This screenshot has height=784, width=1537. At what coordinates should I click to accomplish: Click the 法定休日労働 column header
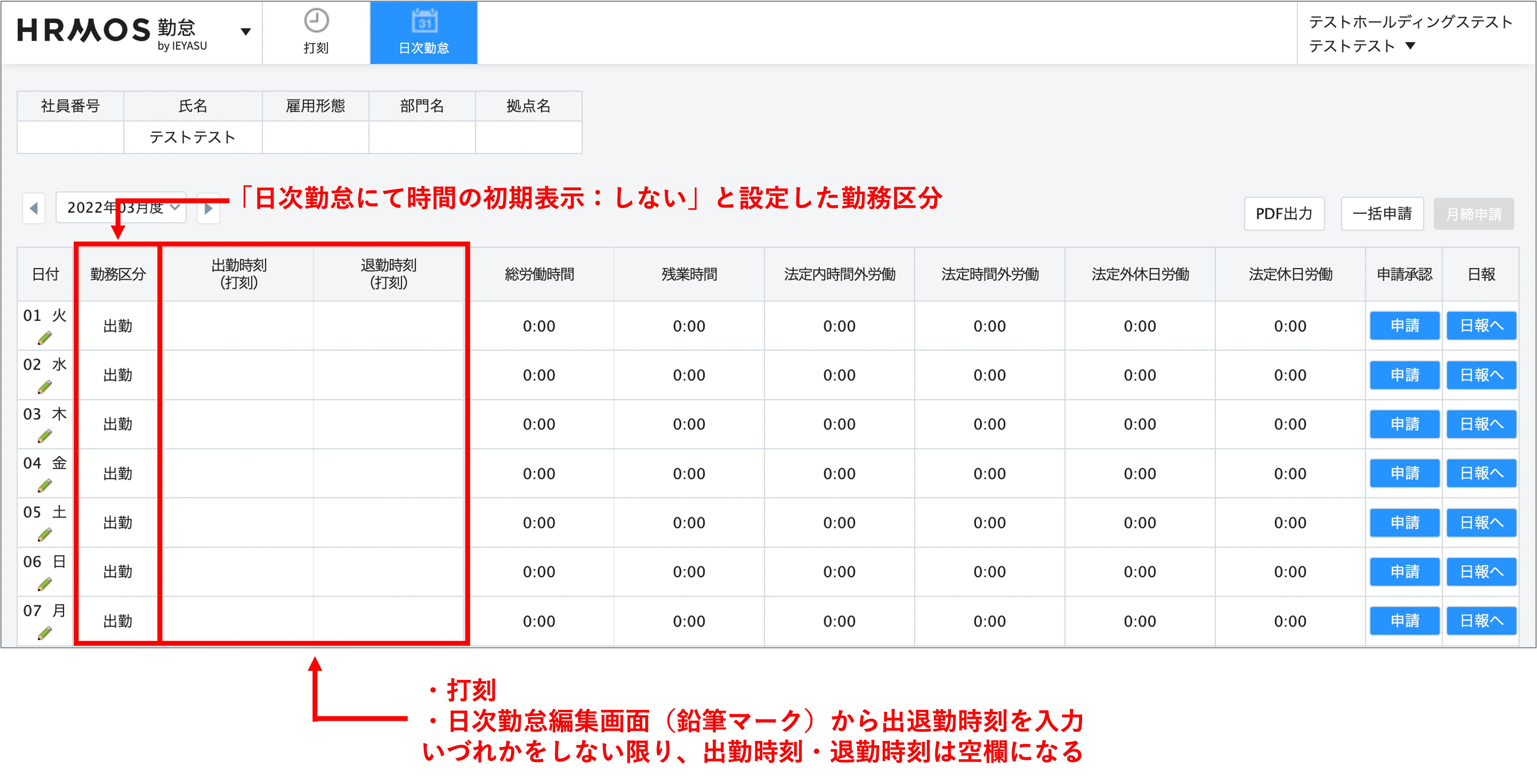click(x=1291, y=274)
